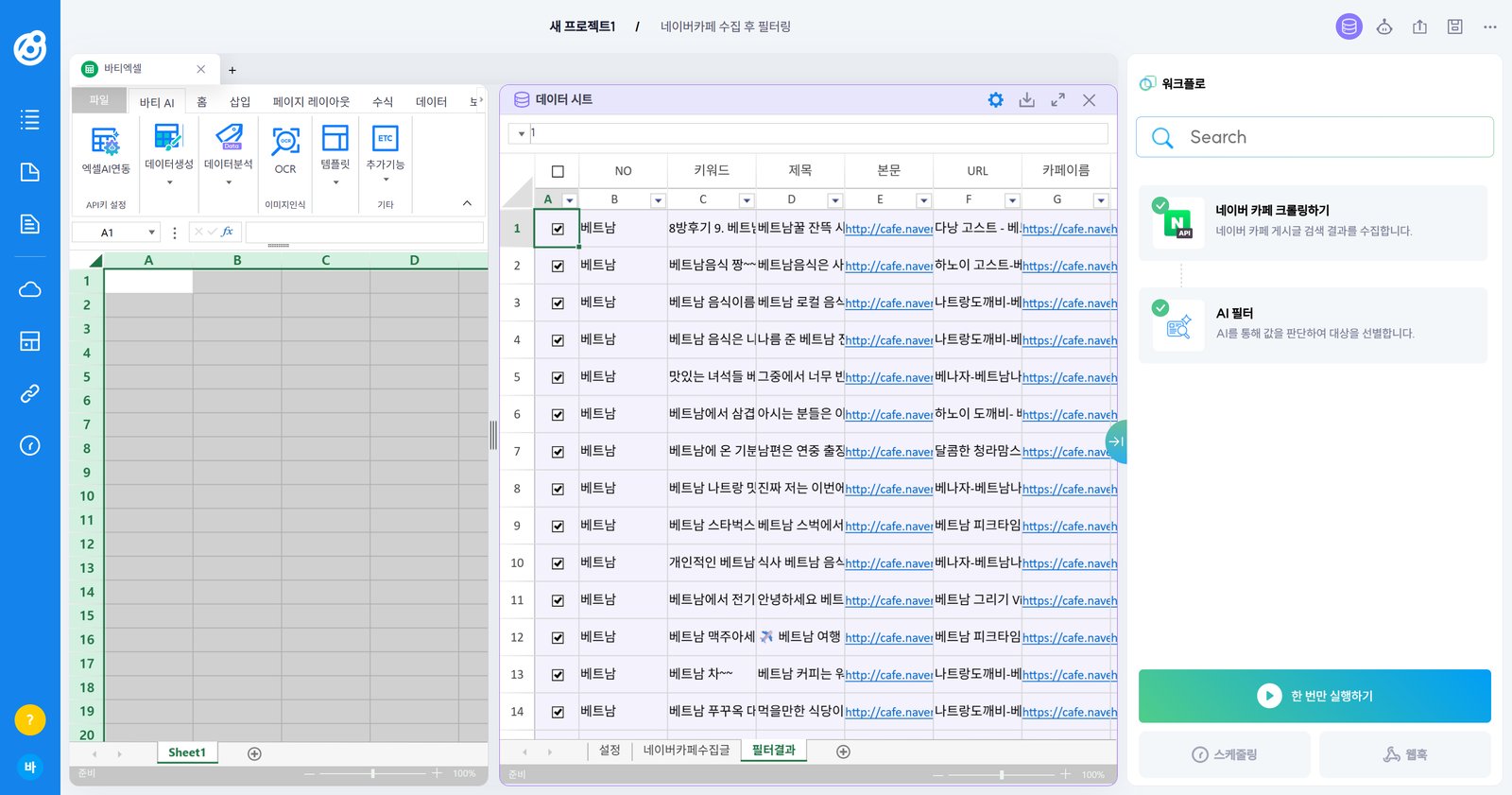The image size is (1512, 795).
Task: Click the 데이터생성 ribbon button
Action: [169, 153]
